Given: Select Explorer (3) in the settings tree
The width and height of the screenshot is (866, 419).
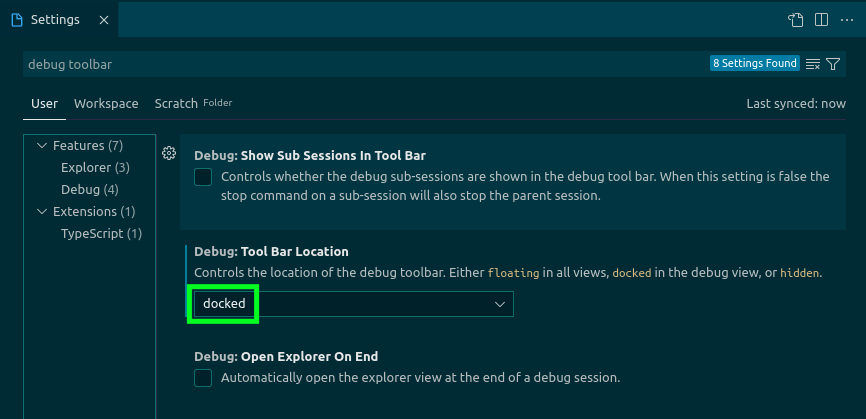Looking at the screenshot, I should coord(95,168).
